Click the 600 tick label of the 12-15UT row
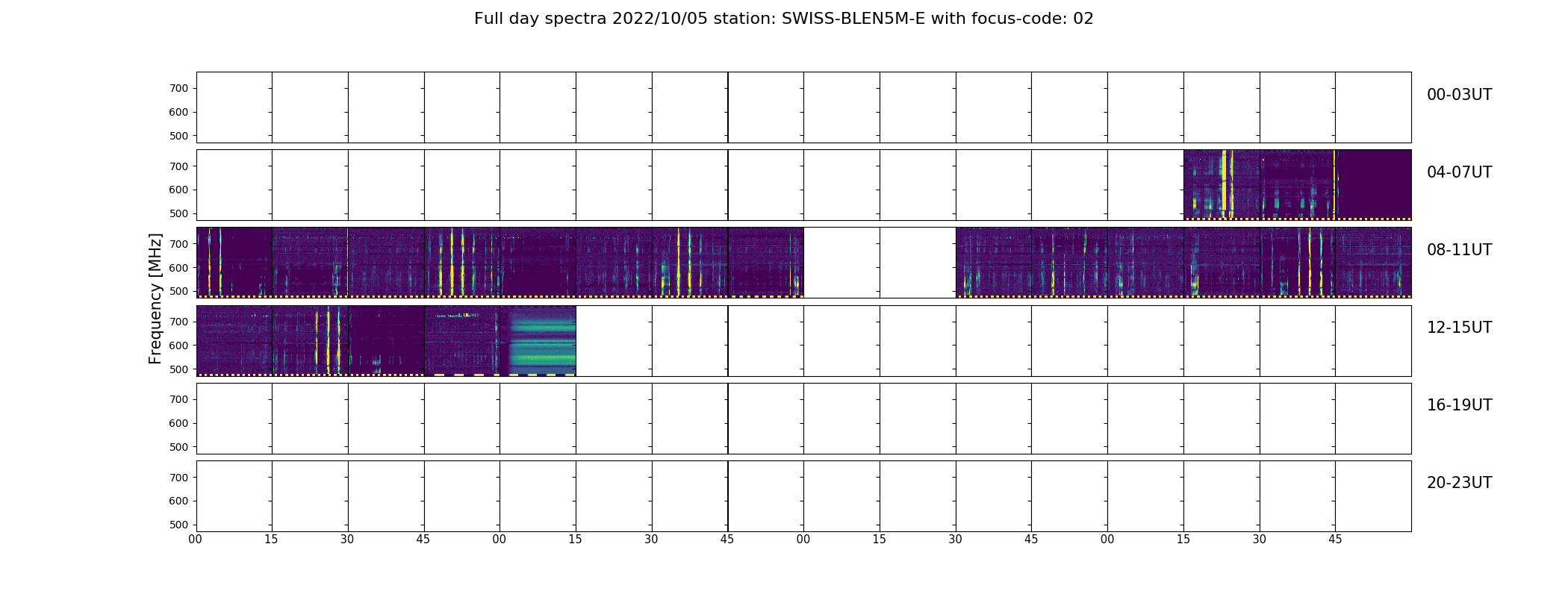The image size is (1568, 597). [x=179, y=346]
